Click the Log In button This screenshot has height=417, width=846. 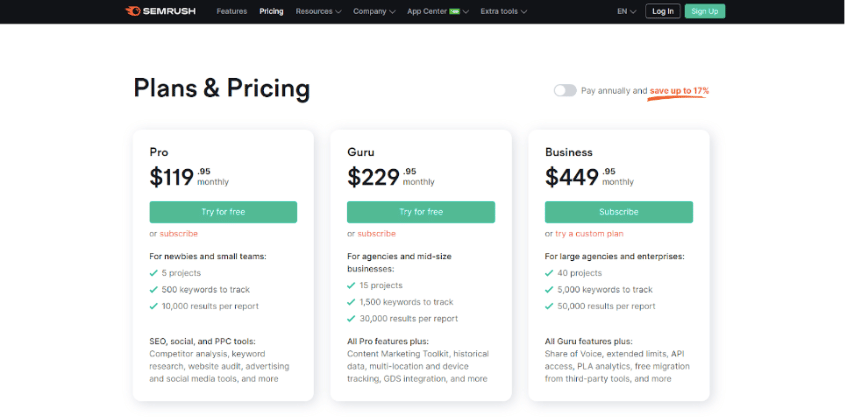pyautogui.click(x=663, y=11)
